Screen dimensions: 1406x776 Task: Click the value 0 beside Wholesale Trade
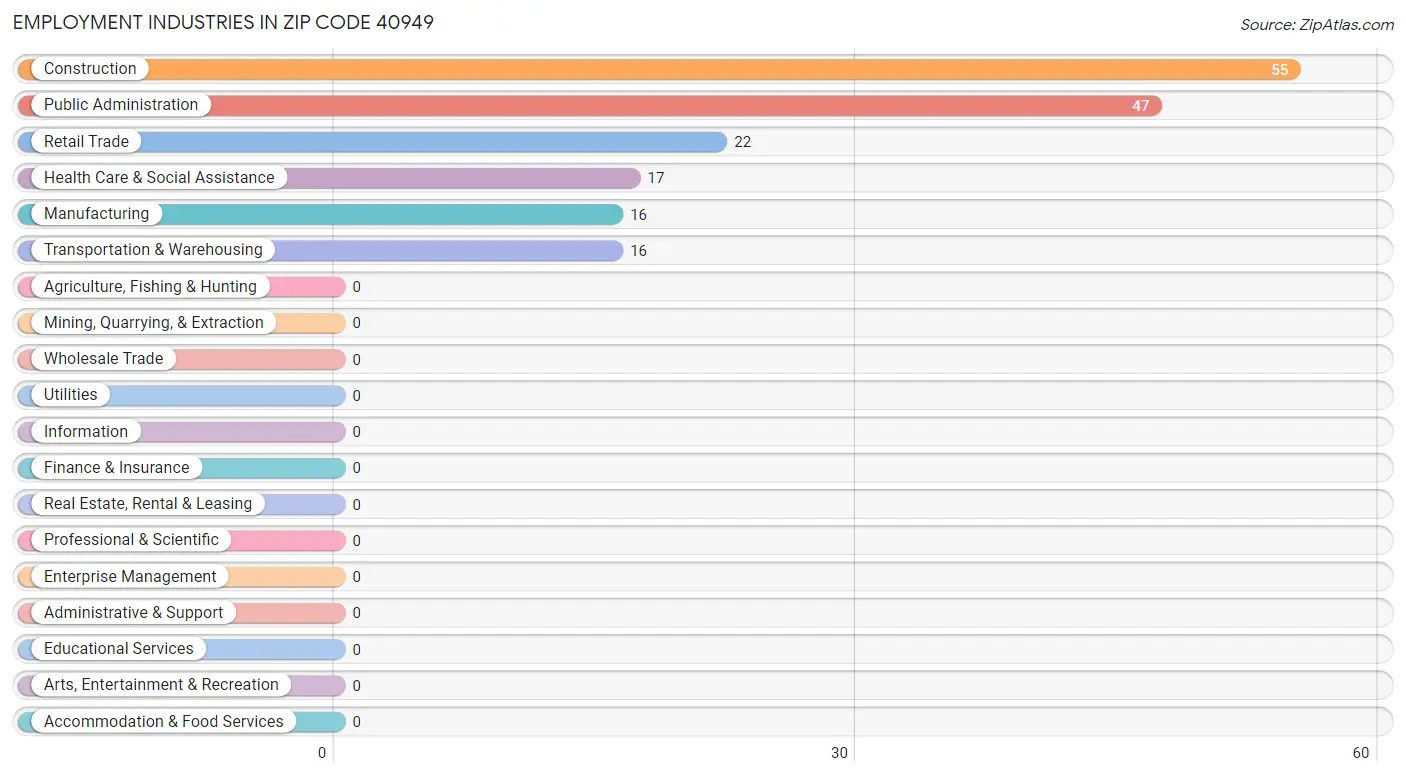pos(356,360)
